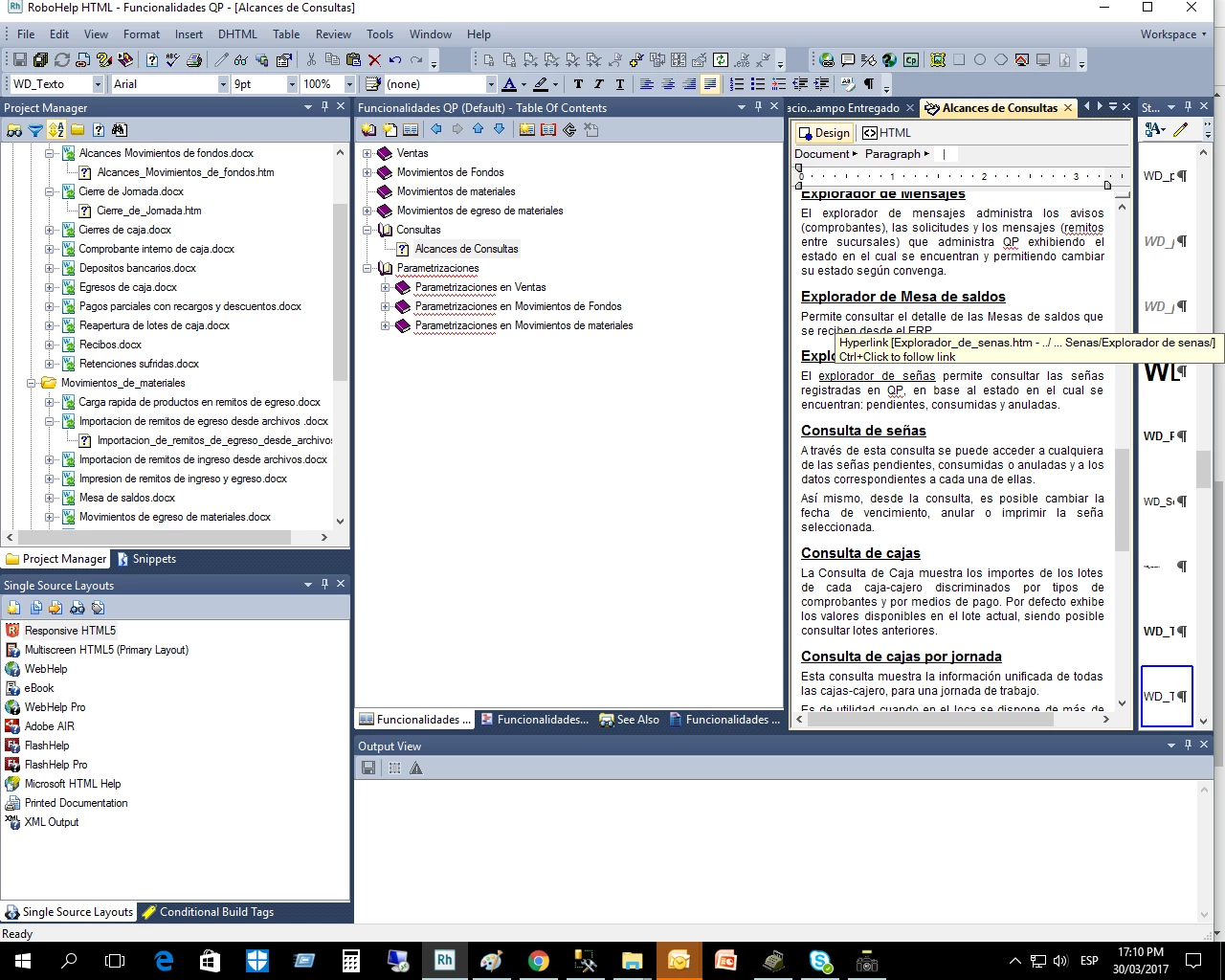The height and width of the screenshot is (980, 1225).
Task: Click the Consulta de señas heading link
Action: pos(863,431)
